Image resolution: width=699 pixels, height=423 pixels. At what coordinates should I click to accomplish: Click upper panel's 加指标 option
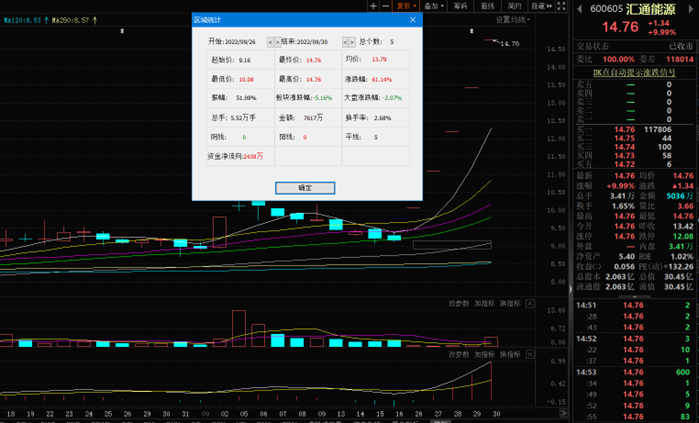coord(484,303)
